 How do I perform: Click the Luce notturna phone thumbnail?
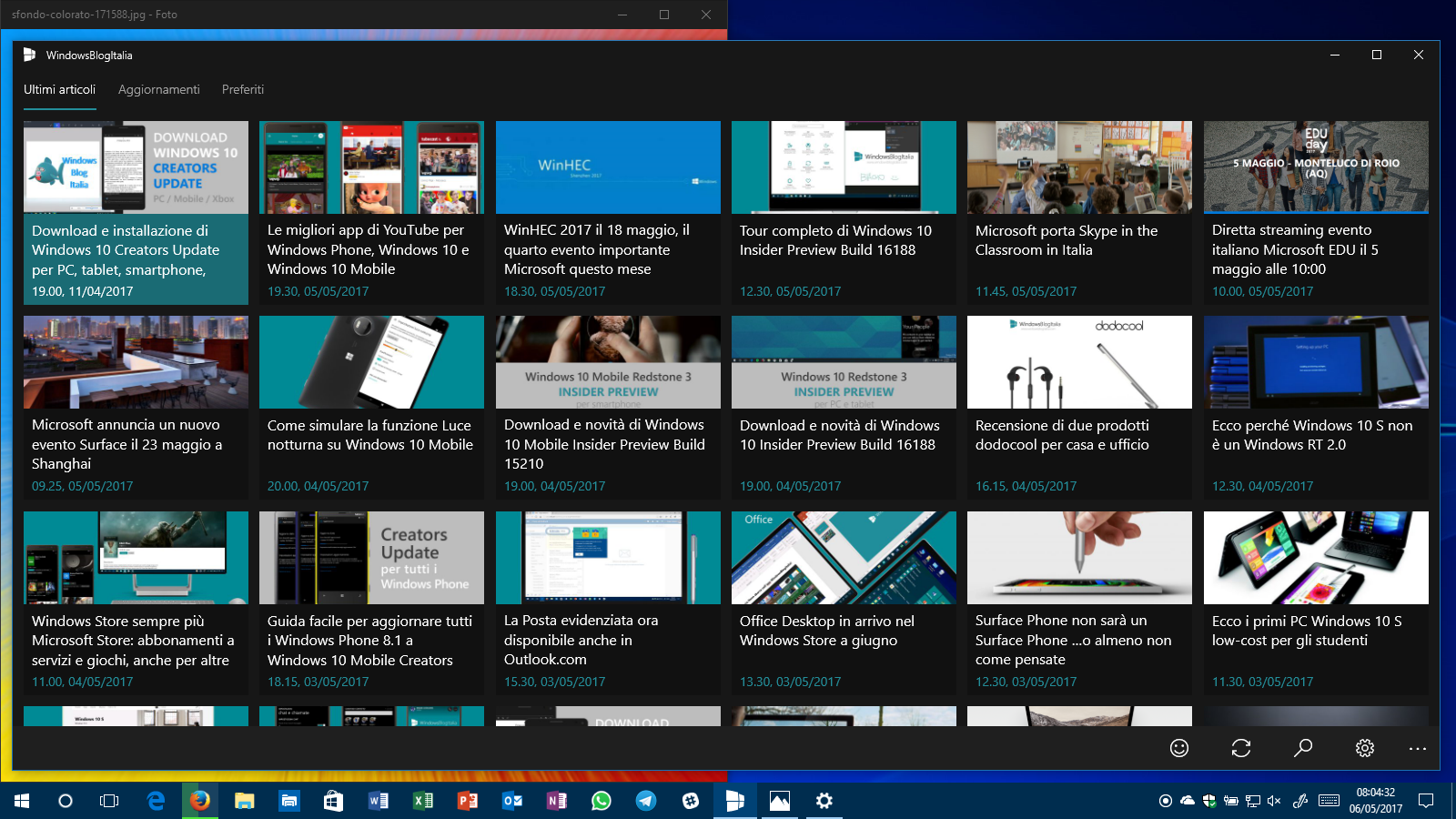[x=371, y=362]
